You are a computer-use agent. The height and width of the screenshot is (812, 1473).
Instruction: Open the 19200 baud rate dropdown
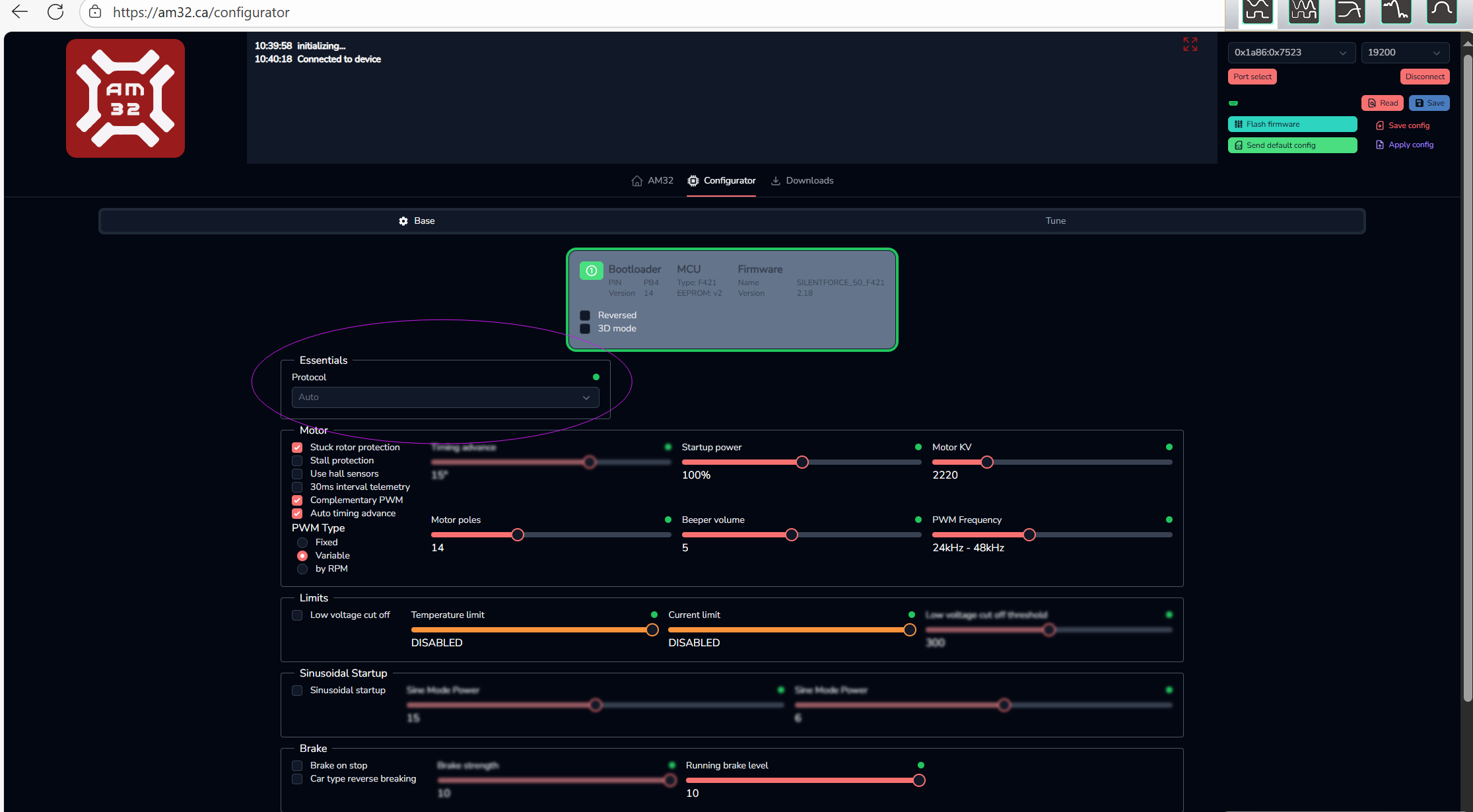[1404, 53]
